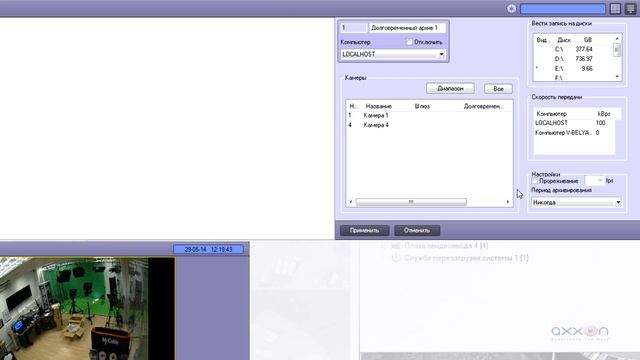Screen dimensions: 640x360
Task: Click the Шлюз column header
Action: (x=422, y=106)
